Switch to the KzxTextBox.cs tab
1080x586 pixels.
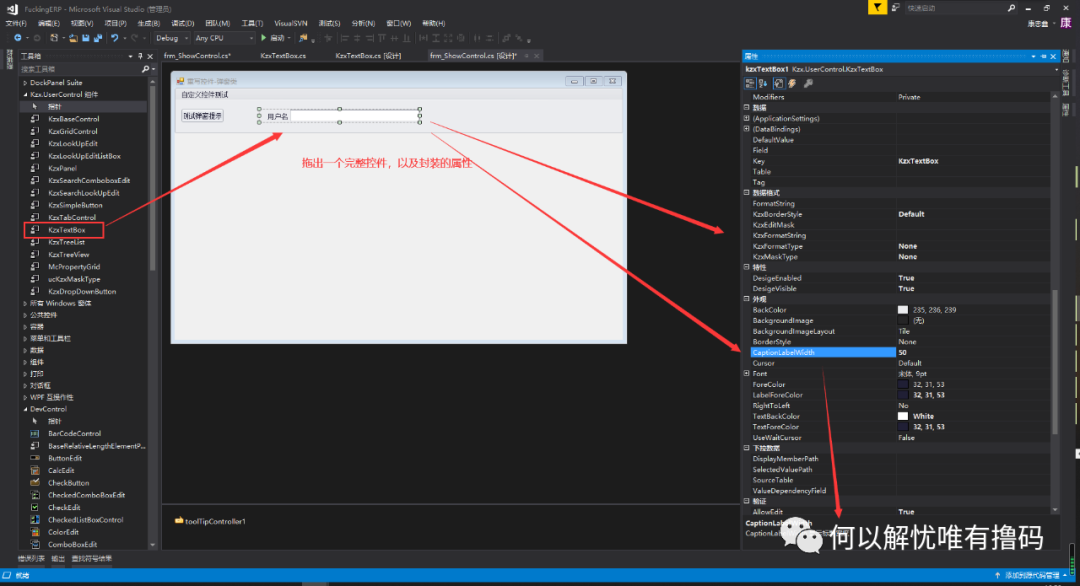coord(283,56)
